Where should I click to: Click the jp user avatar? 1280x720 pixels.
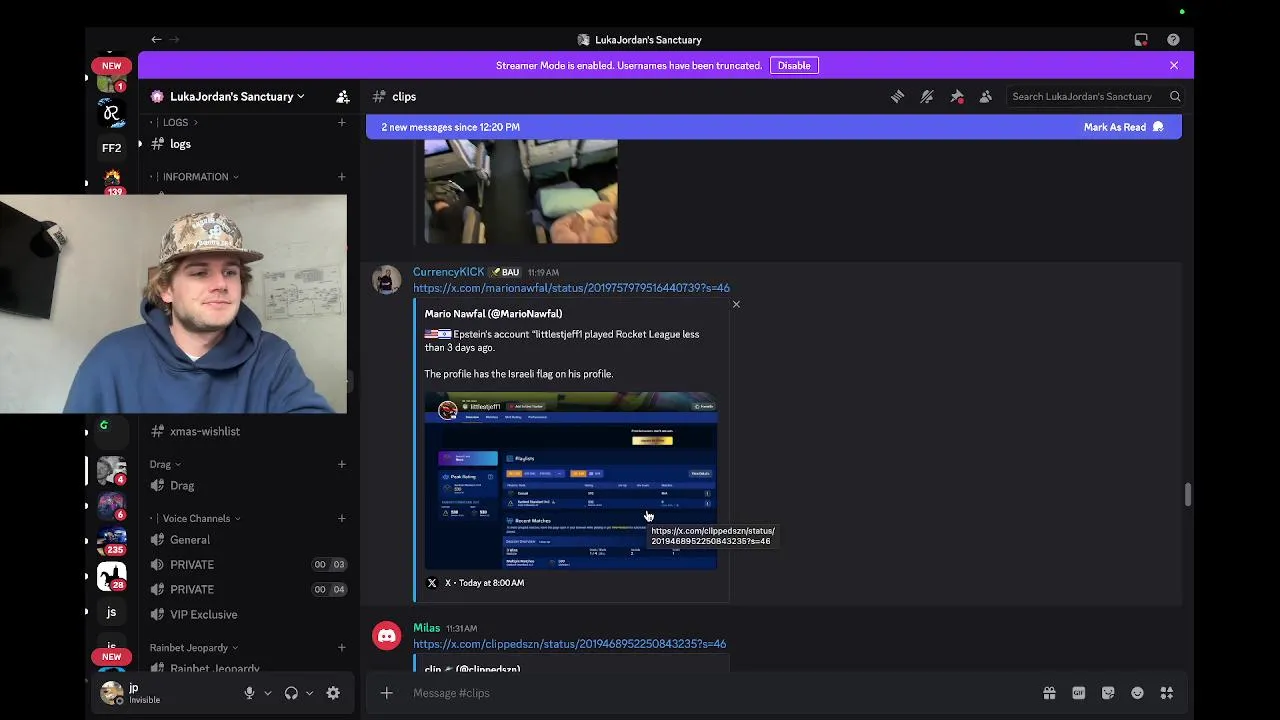tap(112, 693)
